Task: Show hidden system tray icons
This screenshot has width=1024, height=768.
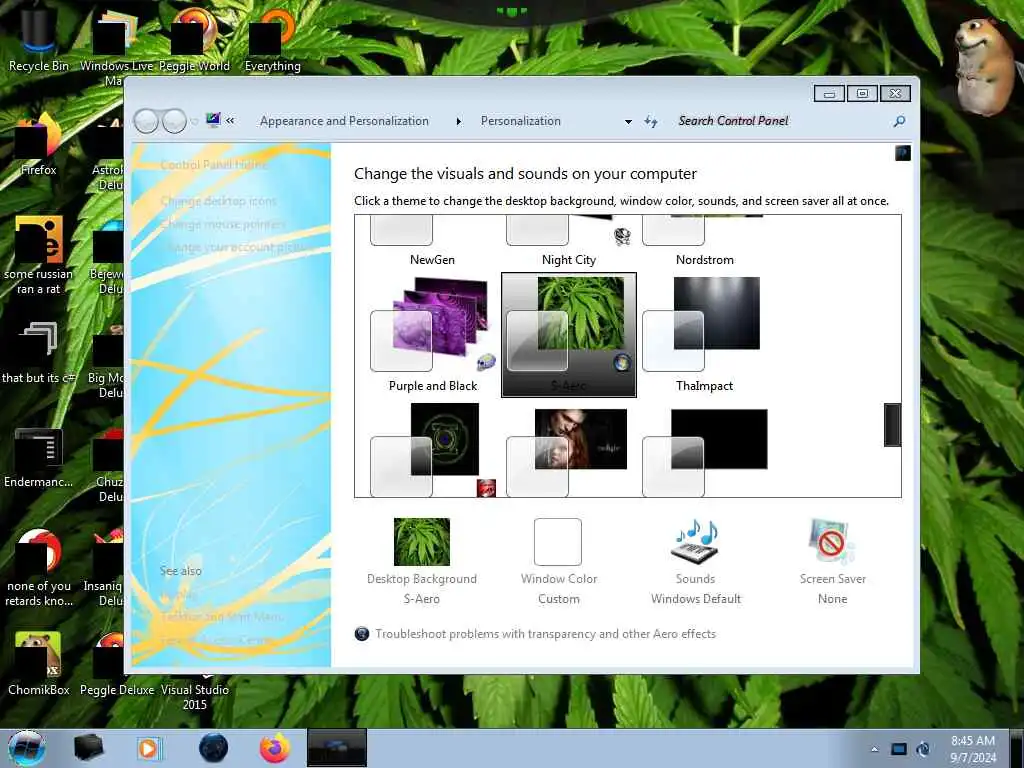Action: (874, 749)
